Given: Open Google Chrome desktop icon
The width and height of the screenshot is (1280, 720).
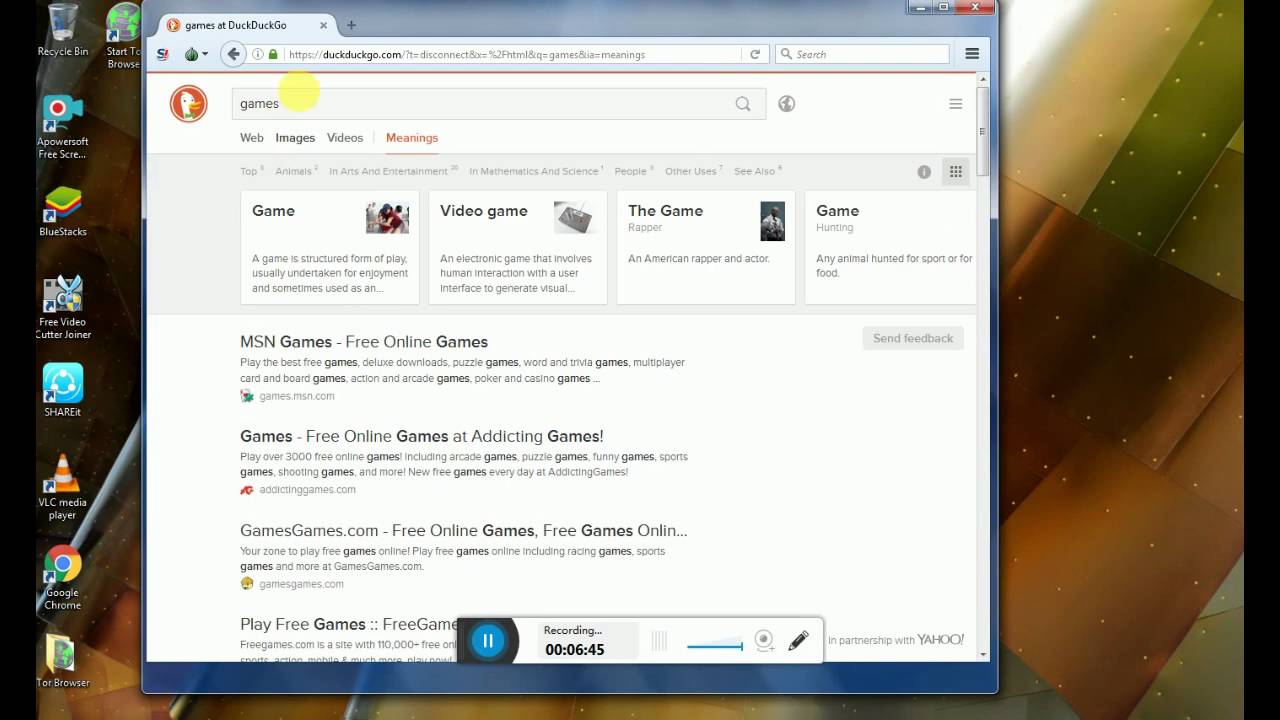Looking at the screenshot, I should tap(62, 578).
